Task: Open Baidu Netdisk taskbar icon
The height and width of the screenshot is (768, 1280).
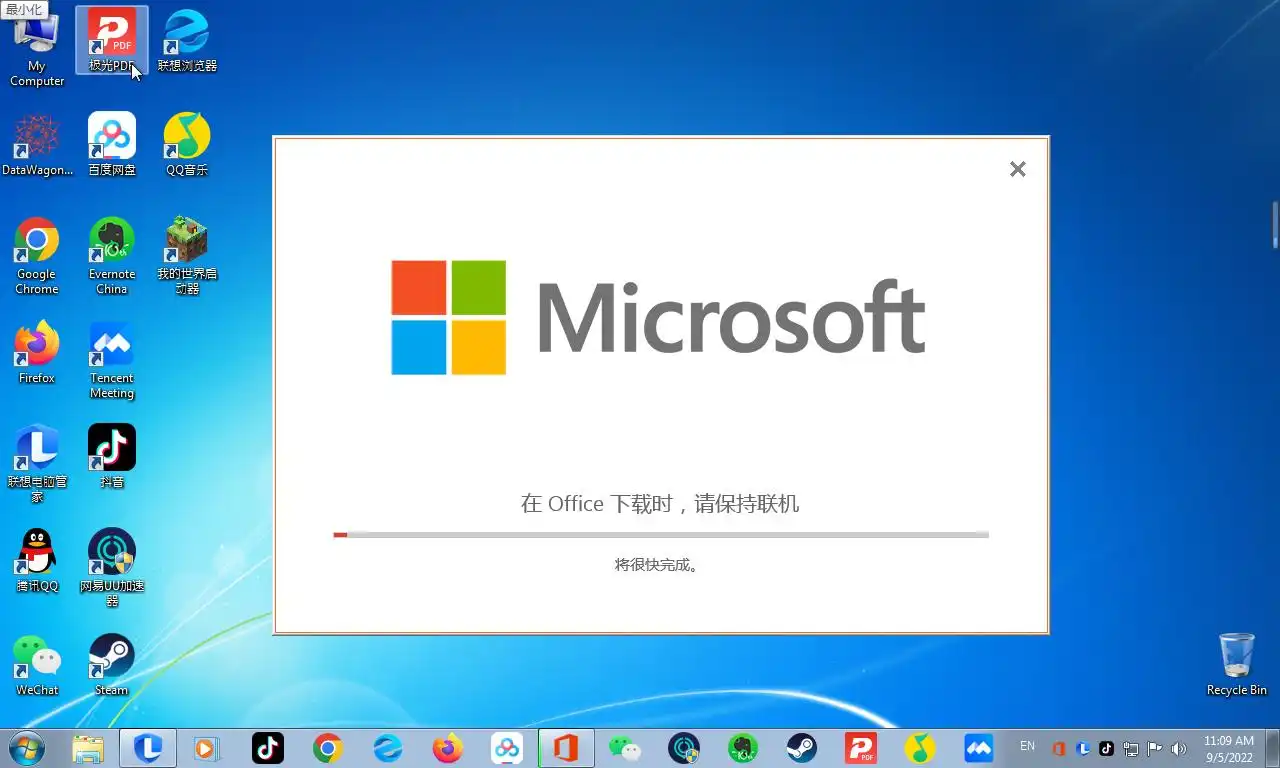Action: pyautogui.click(x=507, y=748)
